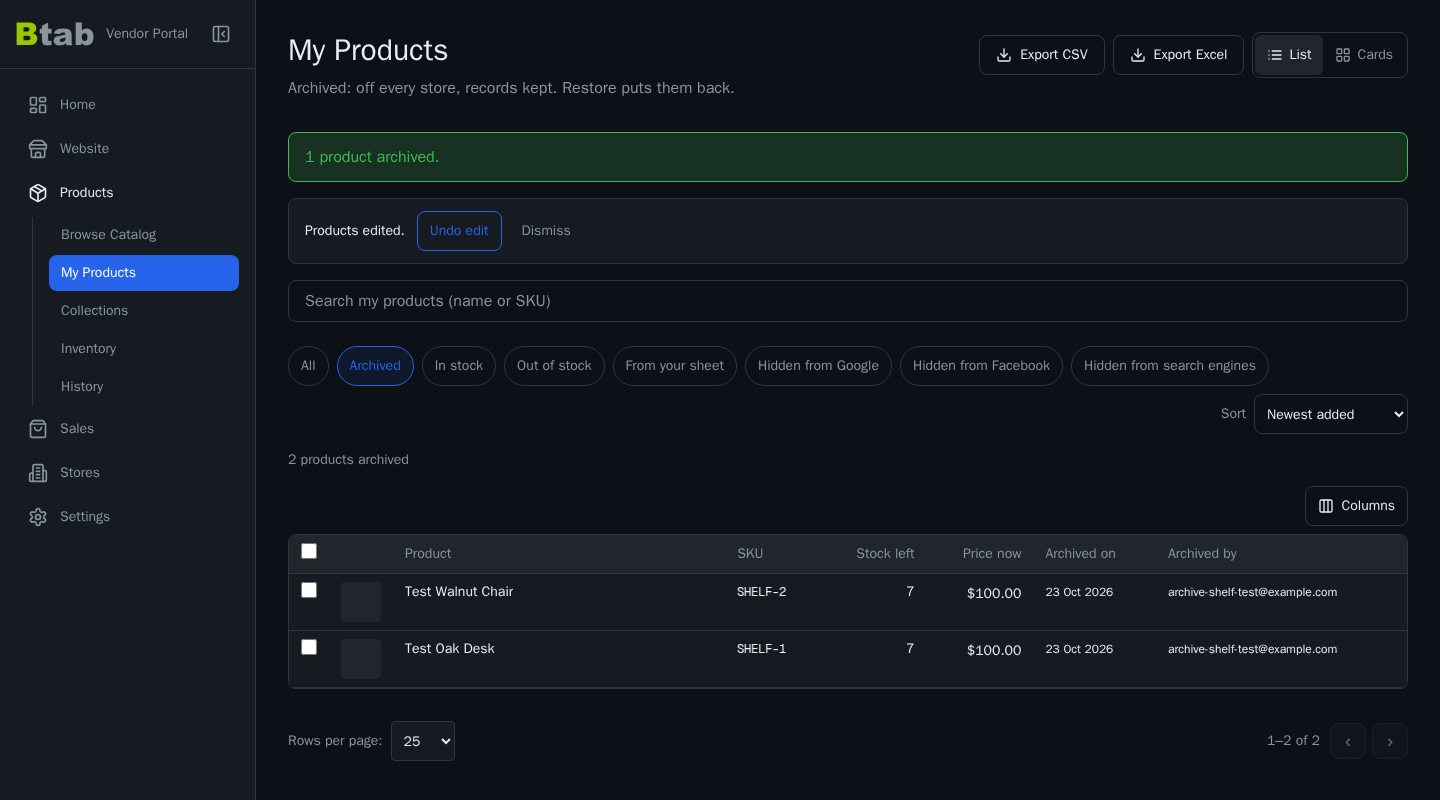
Task: Open Browse Catalog in the sidebar
Action: click(144, 235)
